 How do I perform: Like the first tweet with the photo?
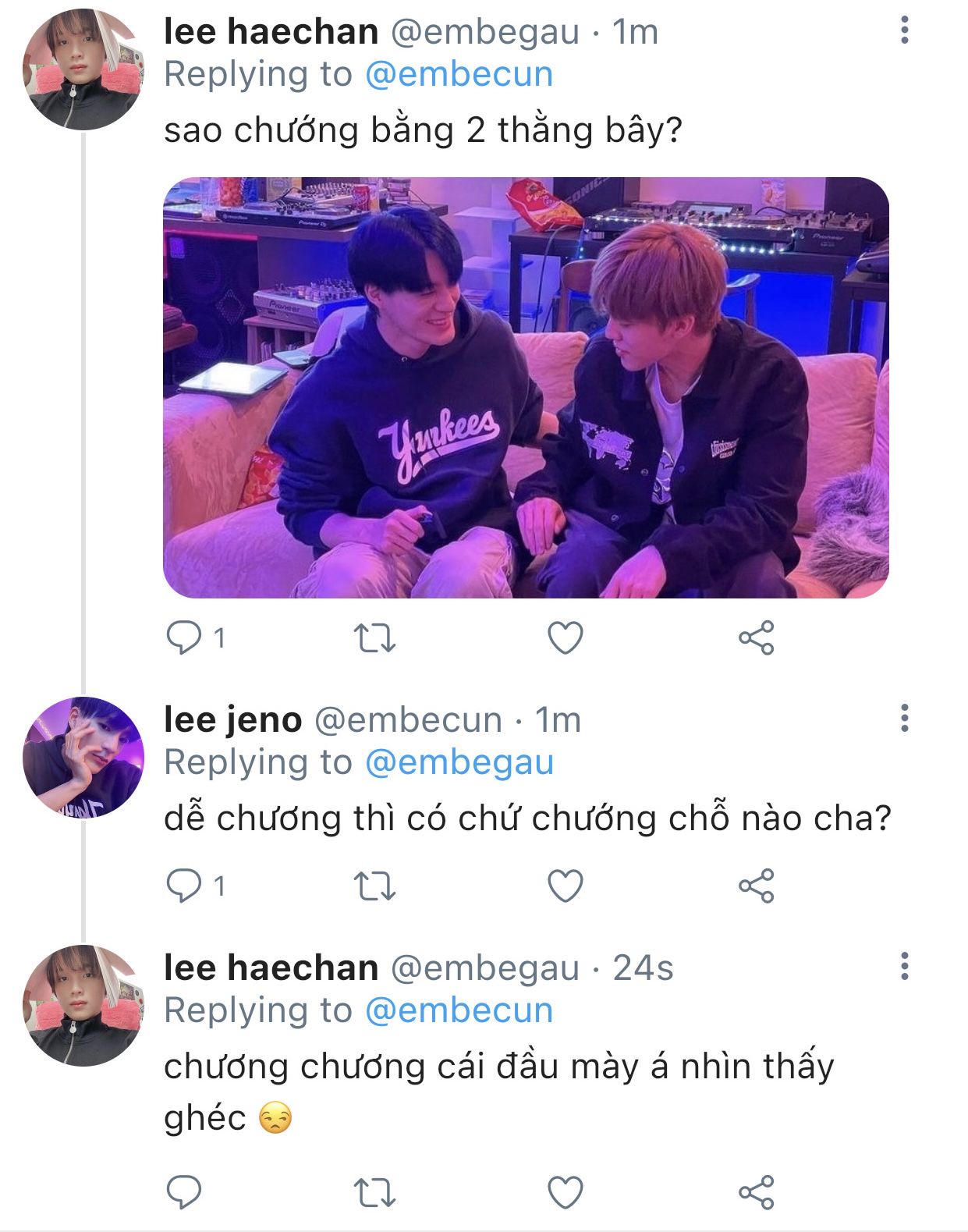pos(566,638)
